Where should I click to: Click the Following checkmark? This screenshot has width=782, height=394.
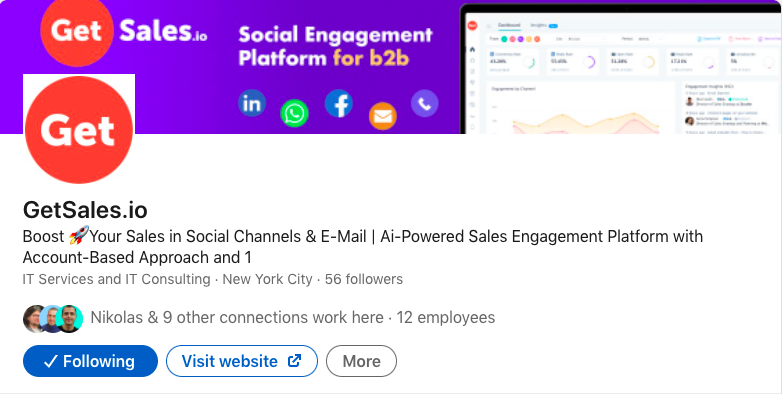coord(50,362)
